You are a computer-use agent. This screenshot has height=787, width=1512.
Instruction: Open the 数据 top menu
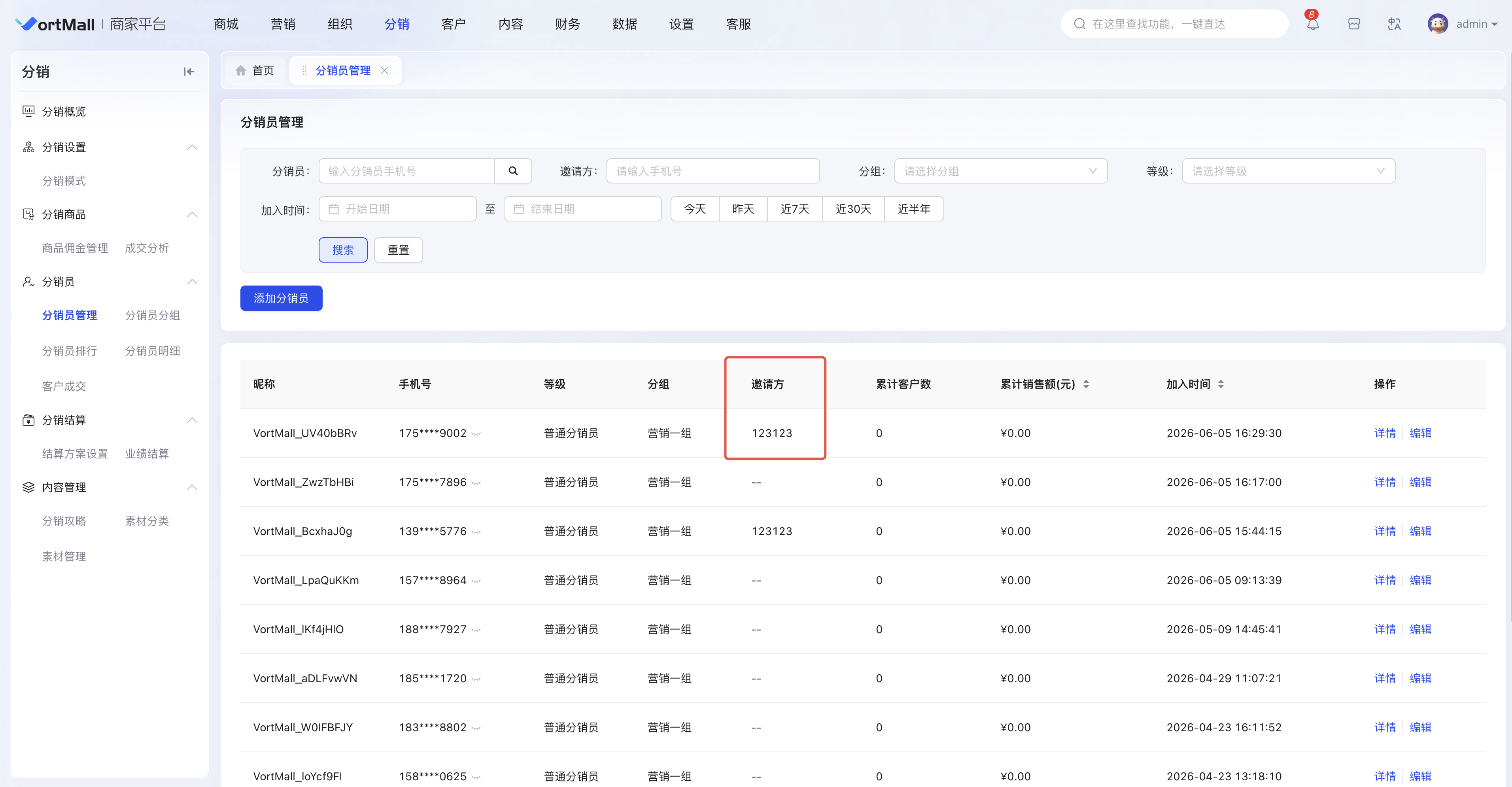(x=624, y=24)
